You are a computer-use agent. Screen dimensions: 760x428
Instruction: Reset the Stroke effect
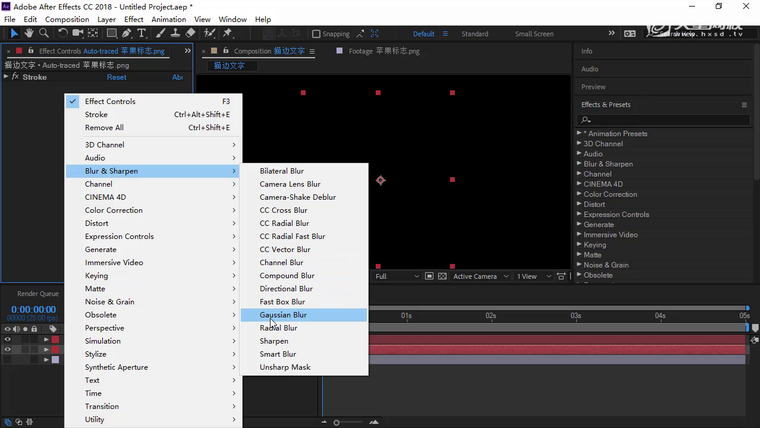[x=116, y=77]
